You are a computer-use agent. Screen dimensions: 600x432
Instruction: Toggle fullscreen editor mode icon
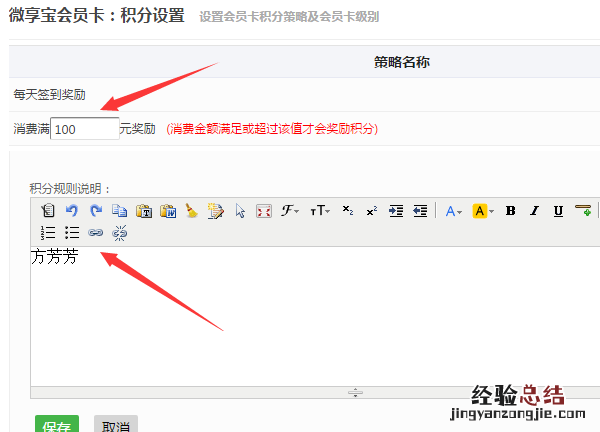pyautogui.click(x=264, y=211)
